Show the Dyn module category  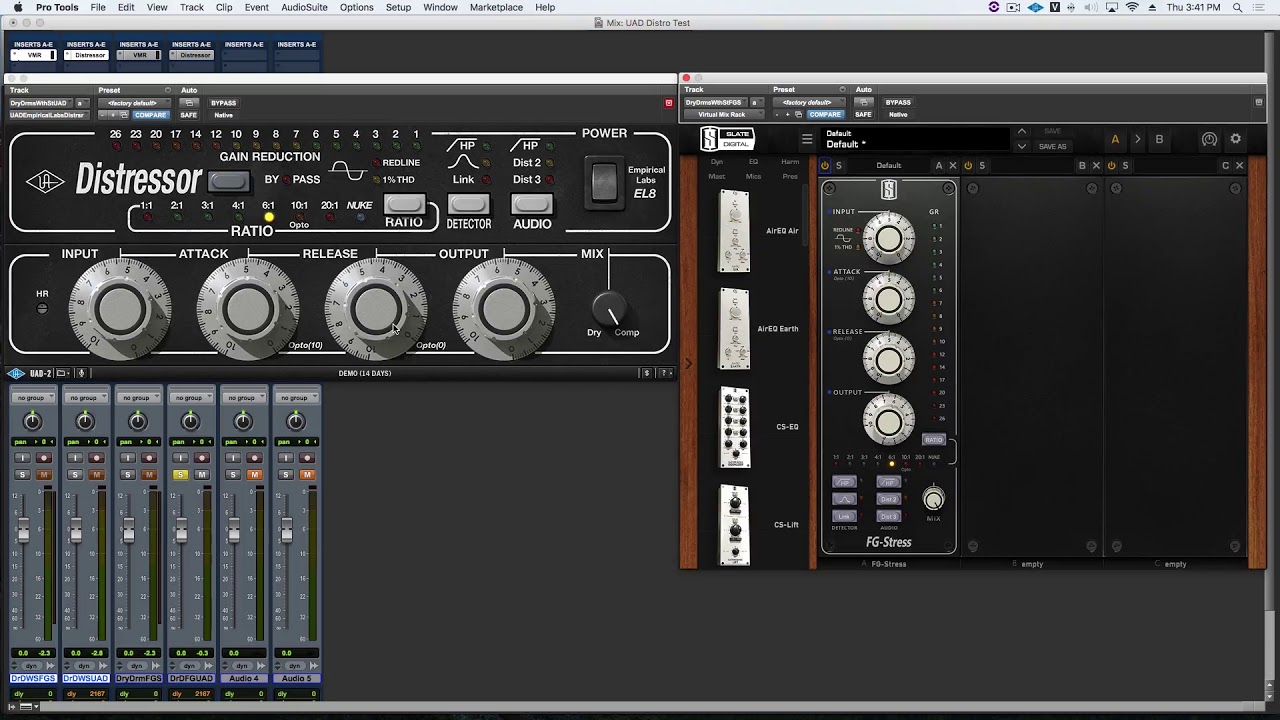click(x=717, y=162)
